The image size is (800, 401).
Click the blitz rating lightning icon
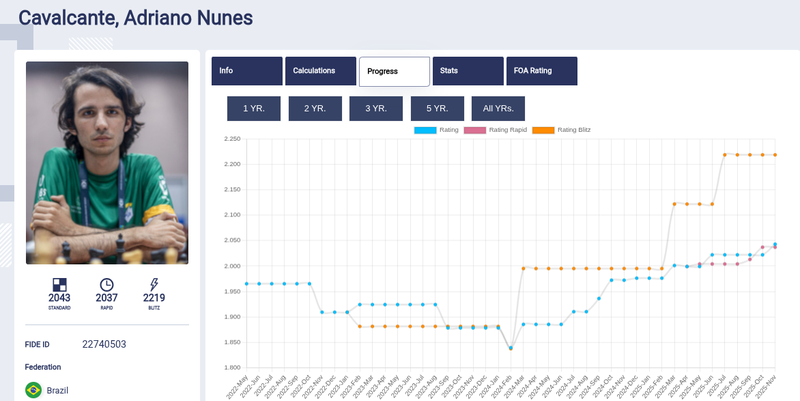[x=153, y=284]
